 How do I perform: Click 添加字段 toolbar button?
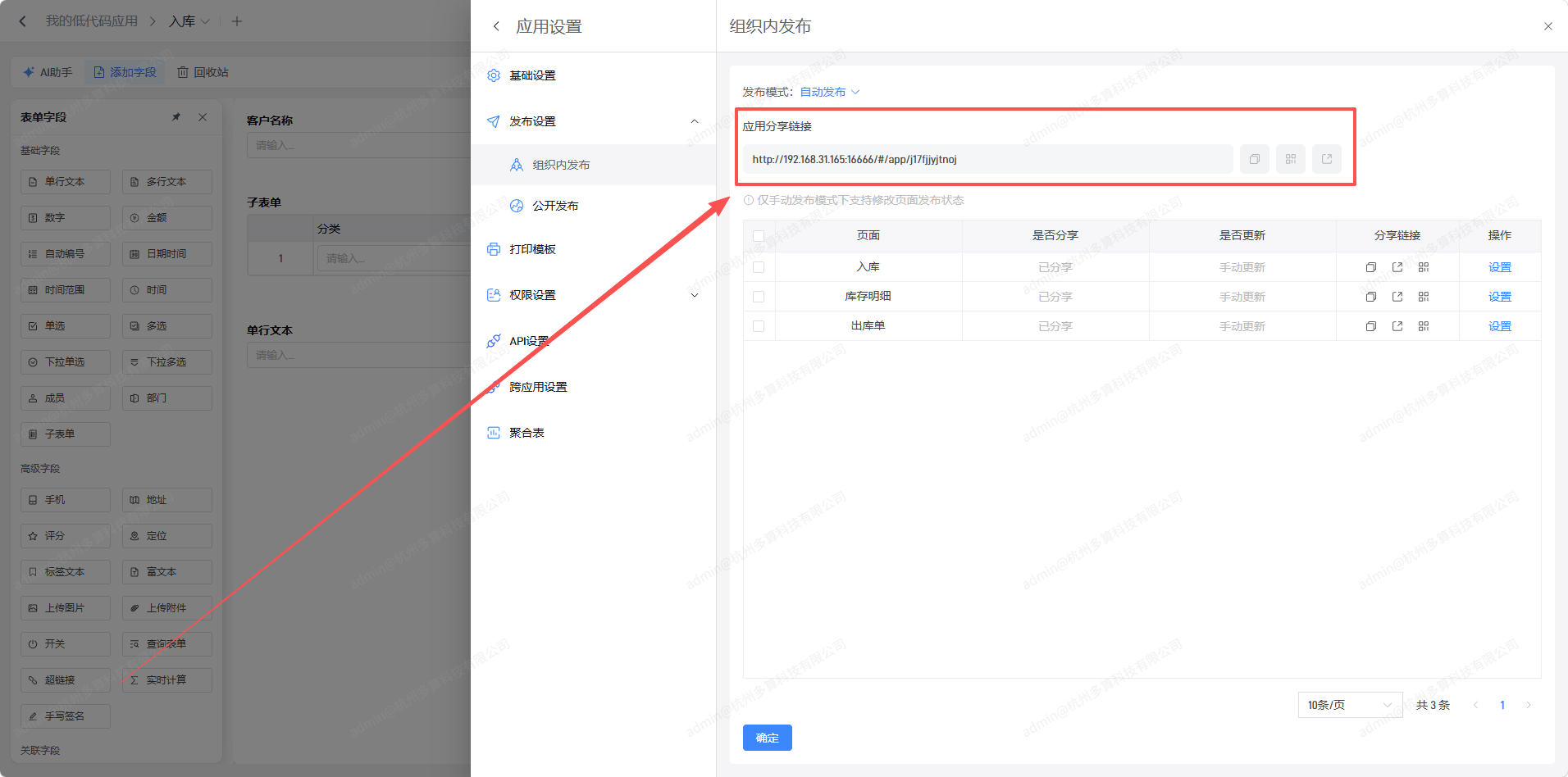(x=125, y=72)
